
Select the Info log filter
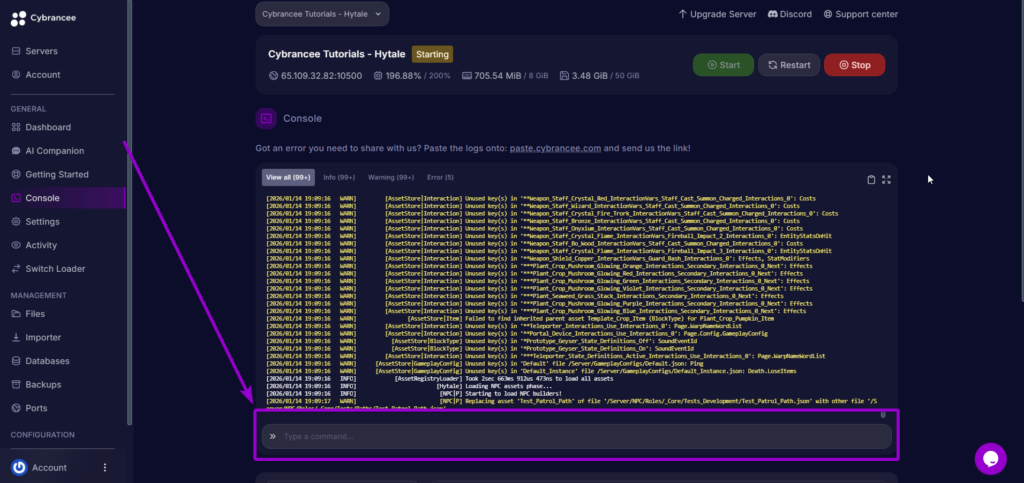click(x=341, y=178)
